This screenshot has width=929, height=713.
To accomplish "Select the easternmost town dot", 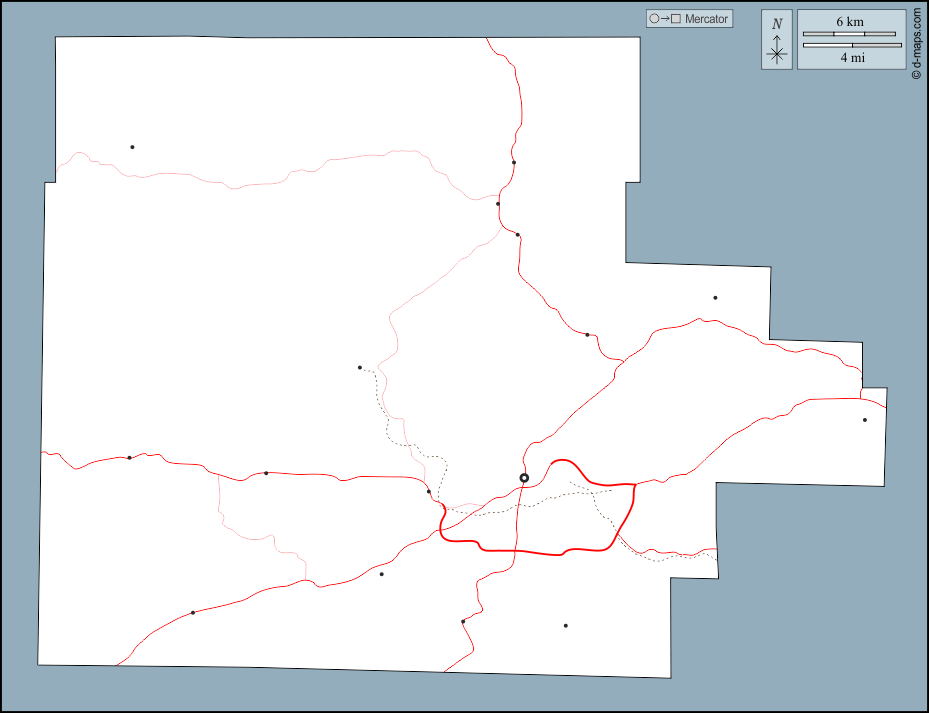I will (x=865, y=420).
